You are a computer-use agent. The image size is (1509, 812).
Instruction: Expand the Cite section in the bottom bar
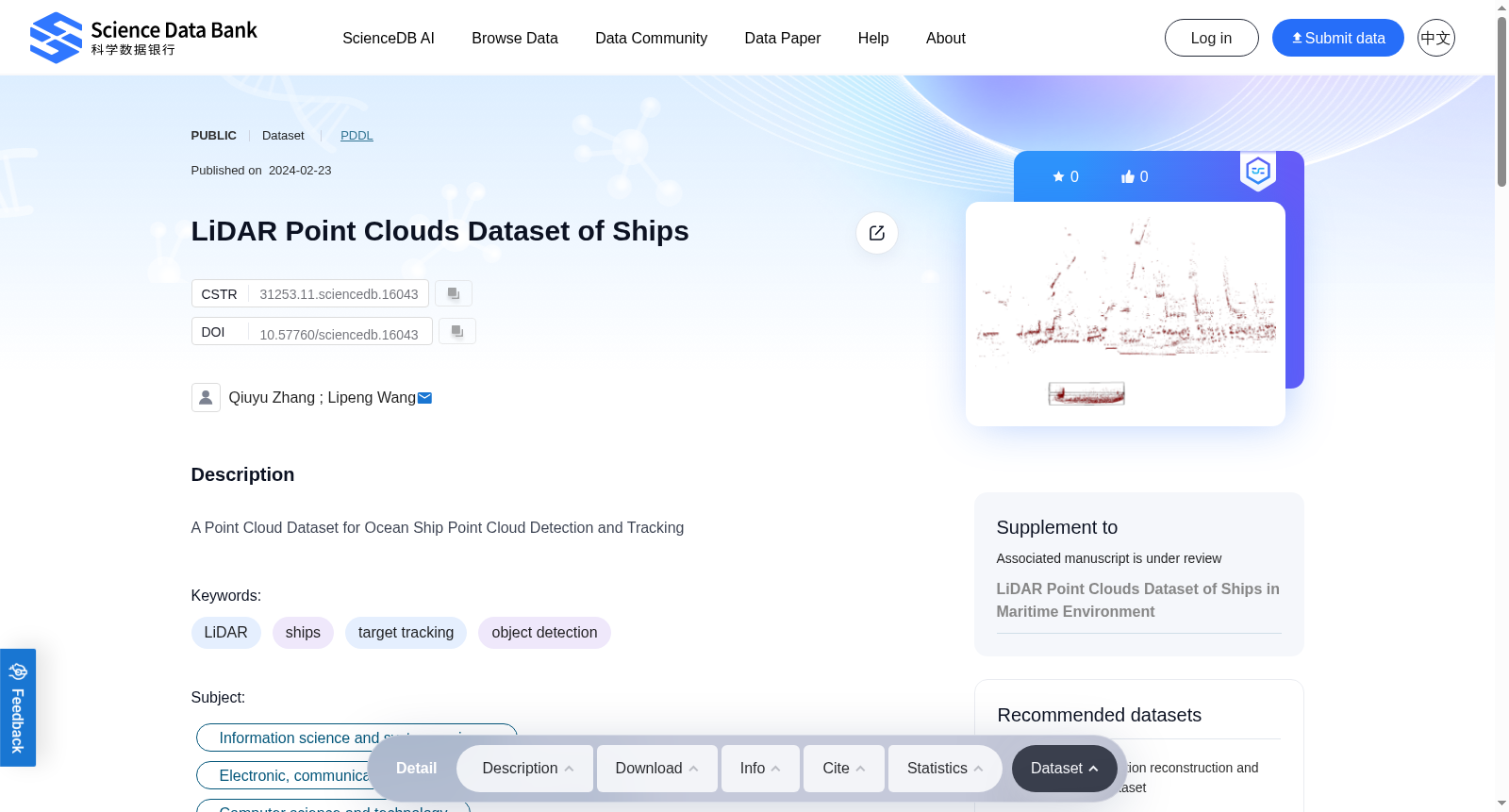(844, 769)
